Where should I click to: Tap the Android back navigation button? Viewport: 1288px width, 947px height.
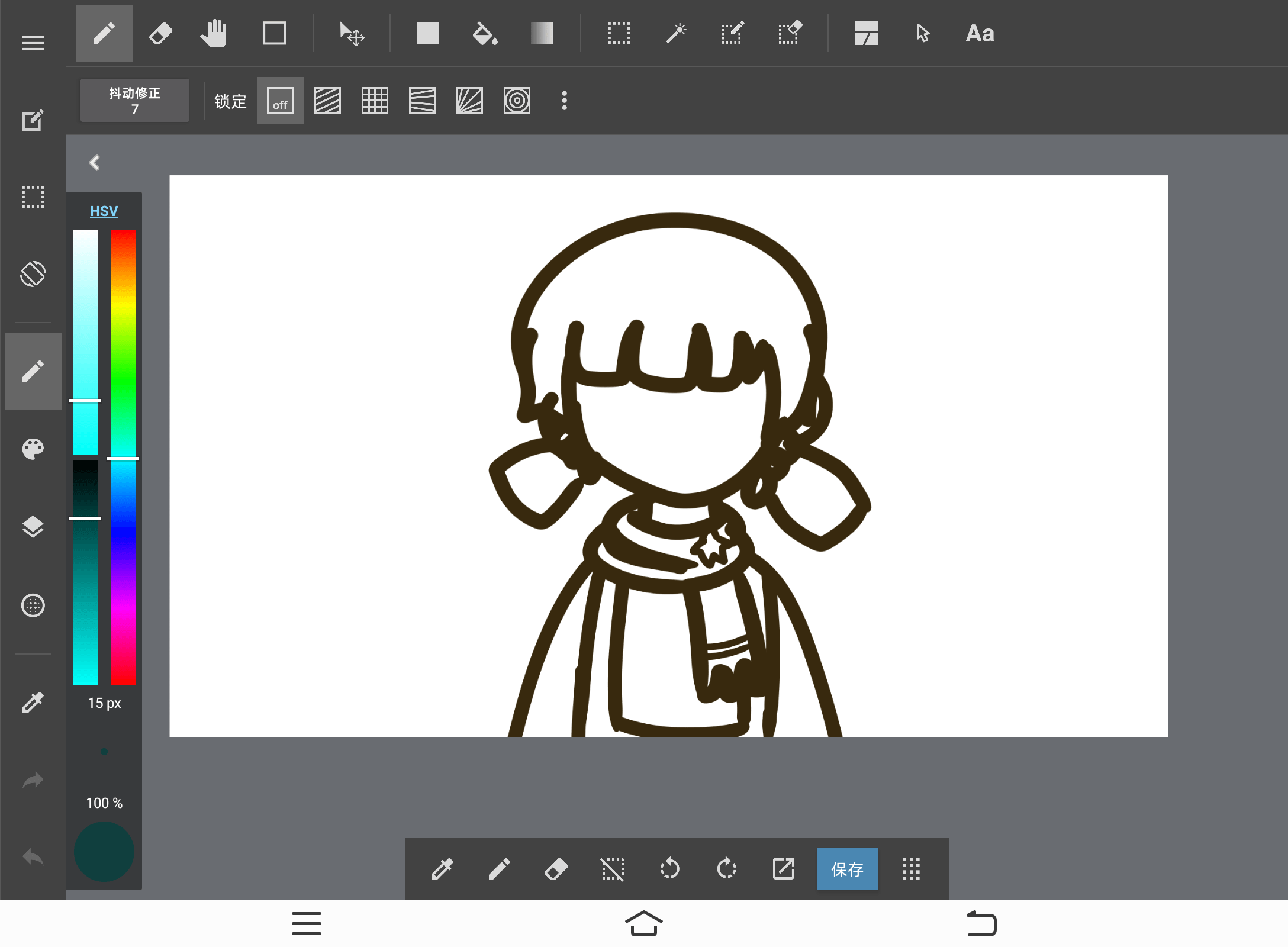pyautogui.click(x=981, y=923)
